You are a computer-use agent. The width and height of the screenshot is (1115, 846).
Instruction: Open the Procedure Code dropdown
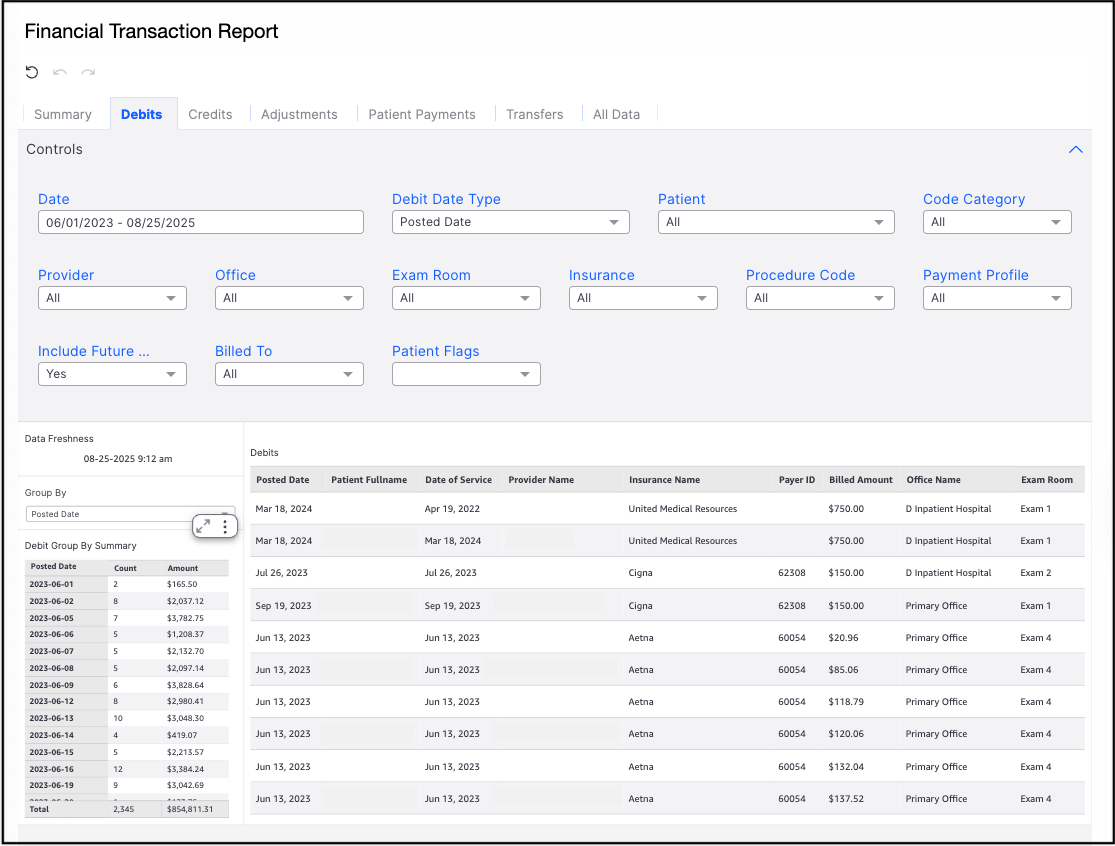click(820, 298)
